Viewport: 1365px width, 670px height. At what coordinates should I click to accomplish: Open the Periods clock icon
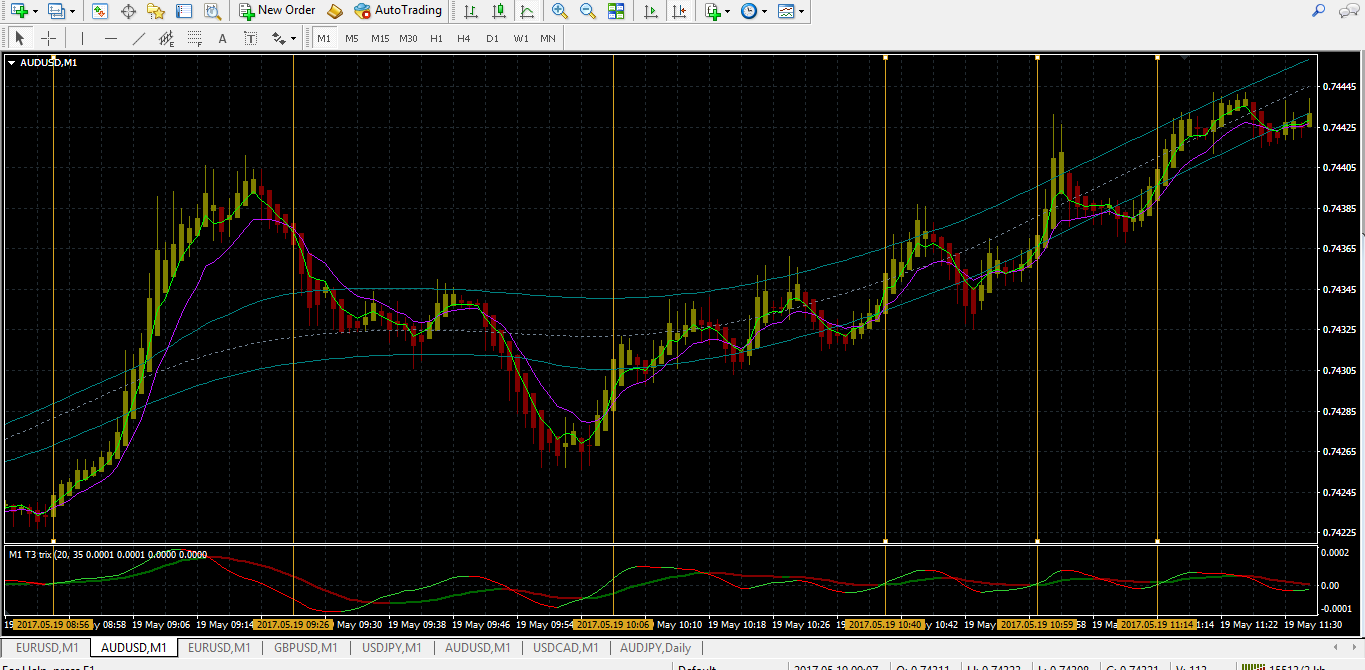749,11
